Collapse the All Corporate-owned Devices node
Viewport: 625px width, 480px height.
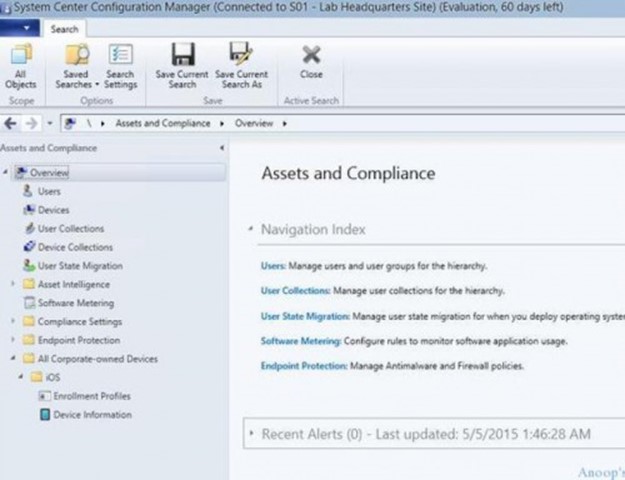coord(13,358)
